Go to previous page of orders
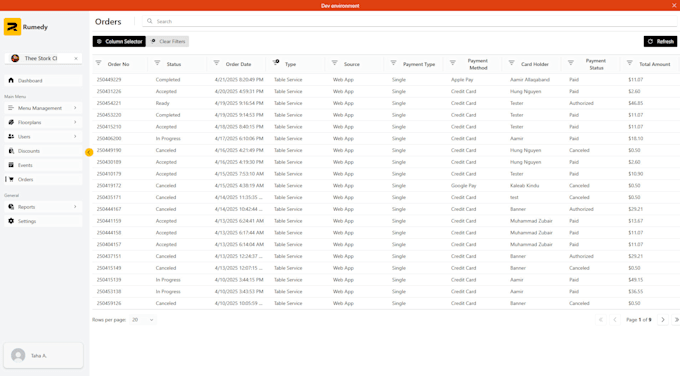 [615, 320]
